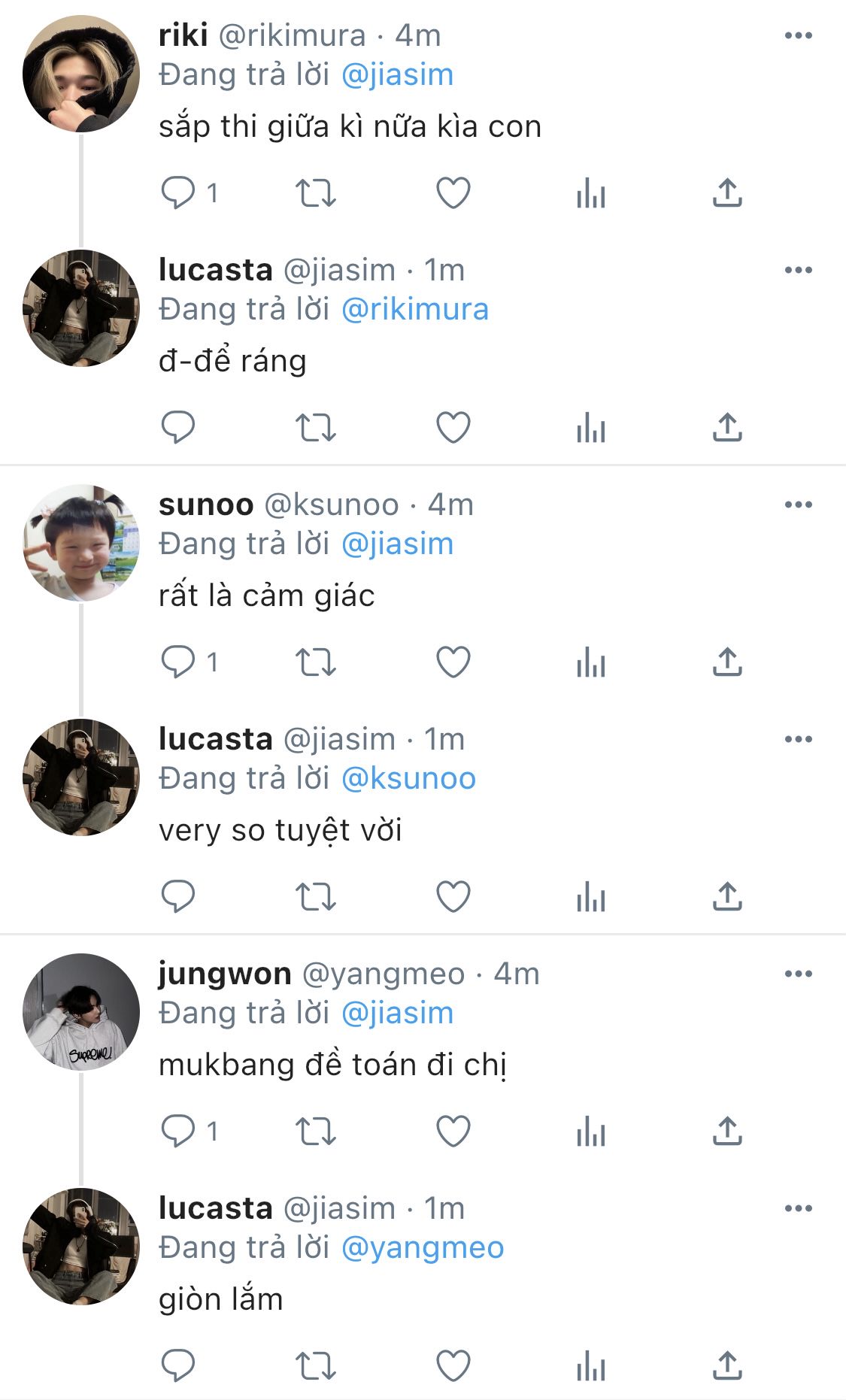Viewport: 846px width, 1400px height.
Task: Retweet lucasta's 'giòn lắm' reply
Action: pos(315,1365)
